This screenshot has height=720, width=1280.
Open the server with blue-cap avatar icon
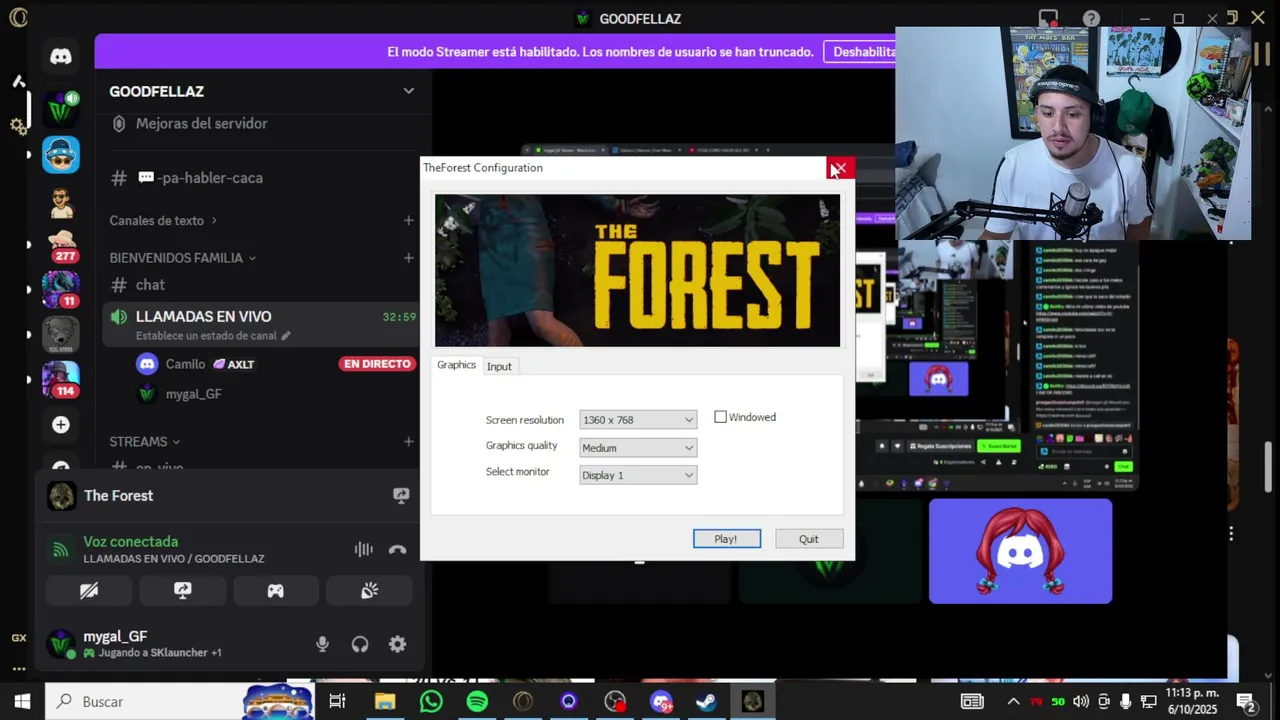pyautogui.click(x=61, y=155)
